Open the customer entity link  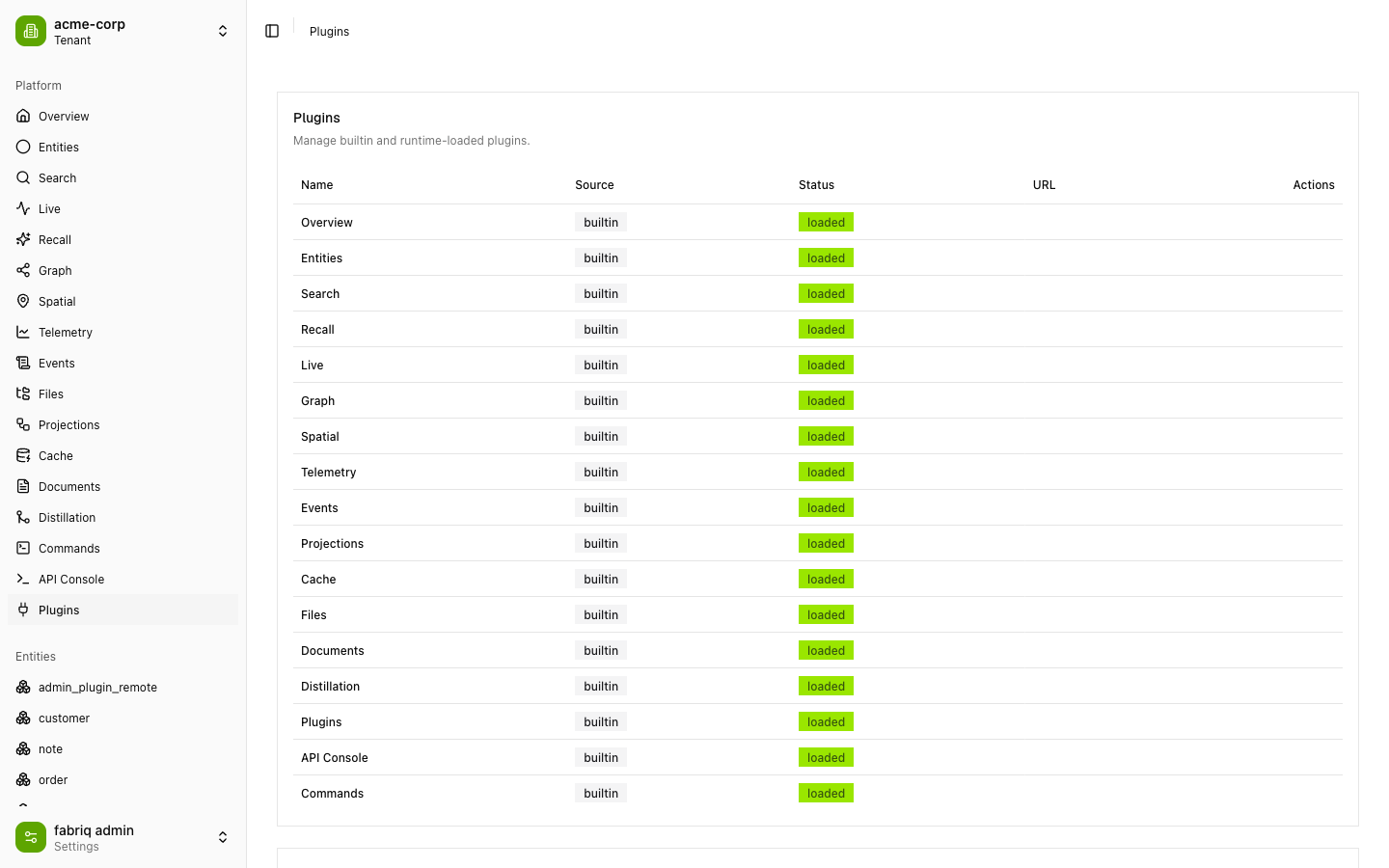tap(123, 718)
